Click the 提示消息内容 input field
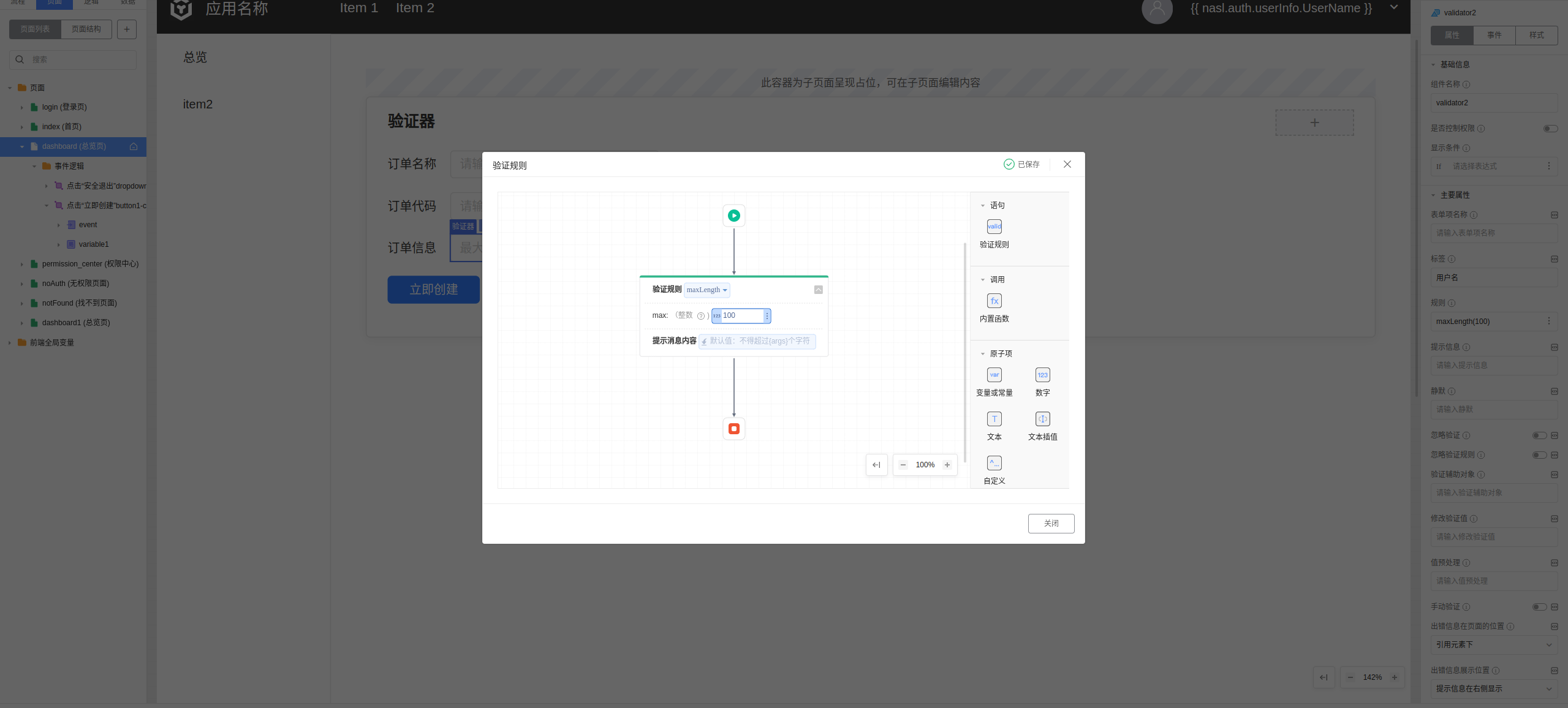Viewport: 1568px width, 708px height. tap(757, 341)
